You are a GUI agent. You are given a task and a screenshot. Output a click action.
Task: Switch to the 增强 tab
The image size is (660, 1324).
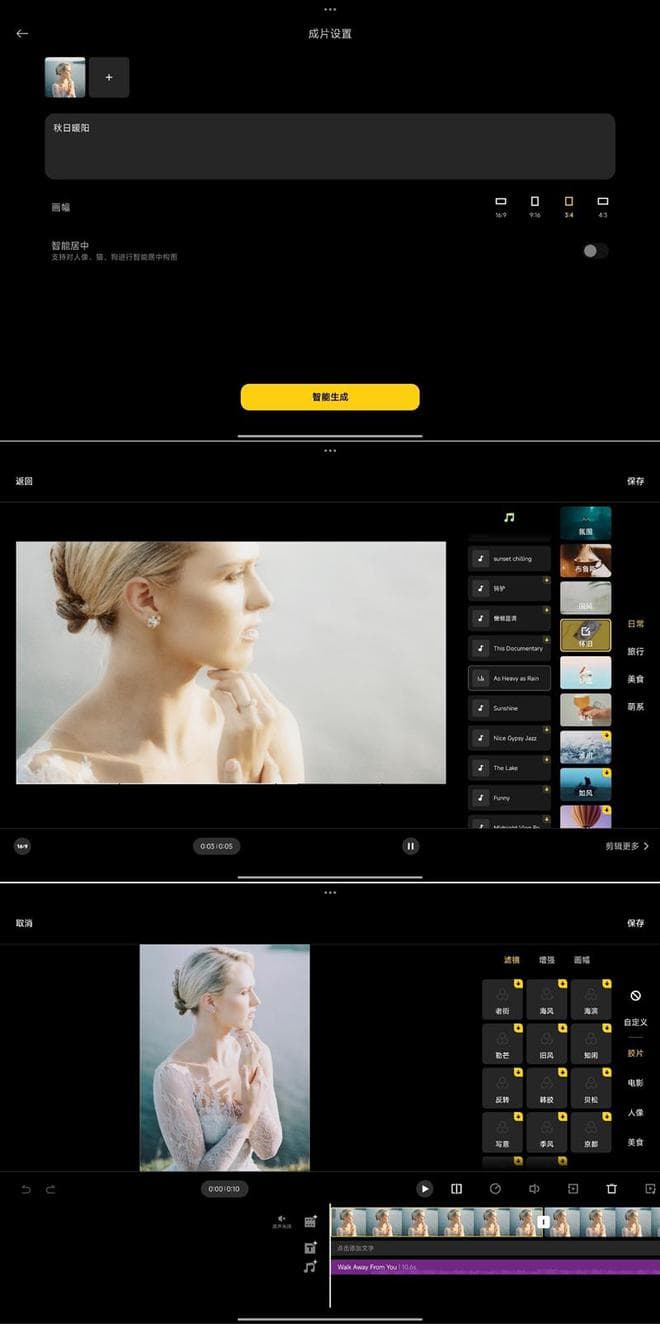point(546,960)
